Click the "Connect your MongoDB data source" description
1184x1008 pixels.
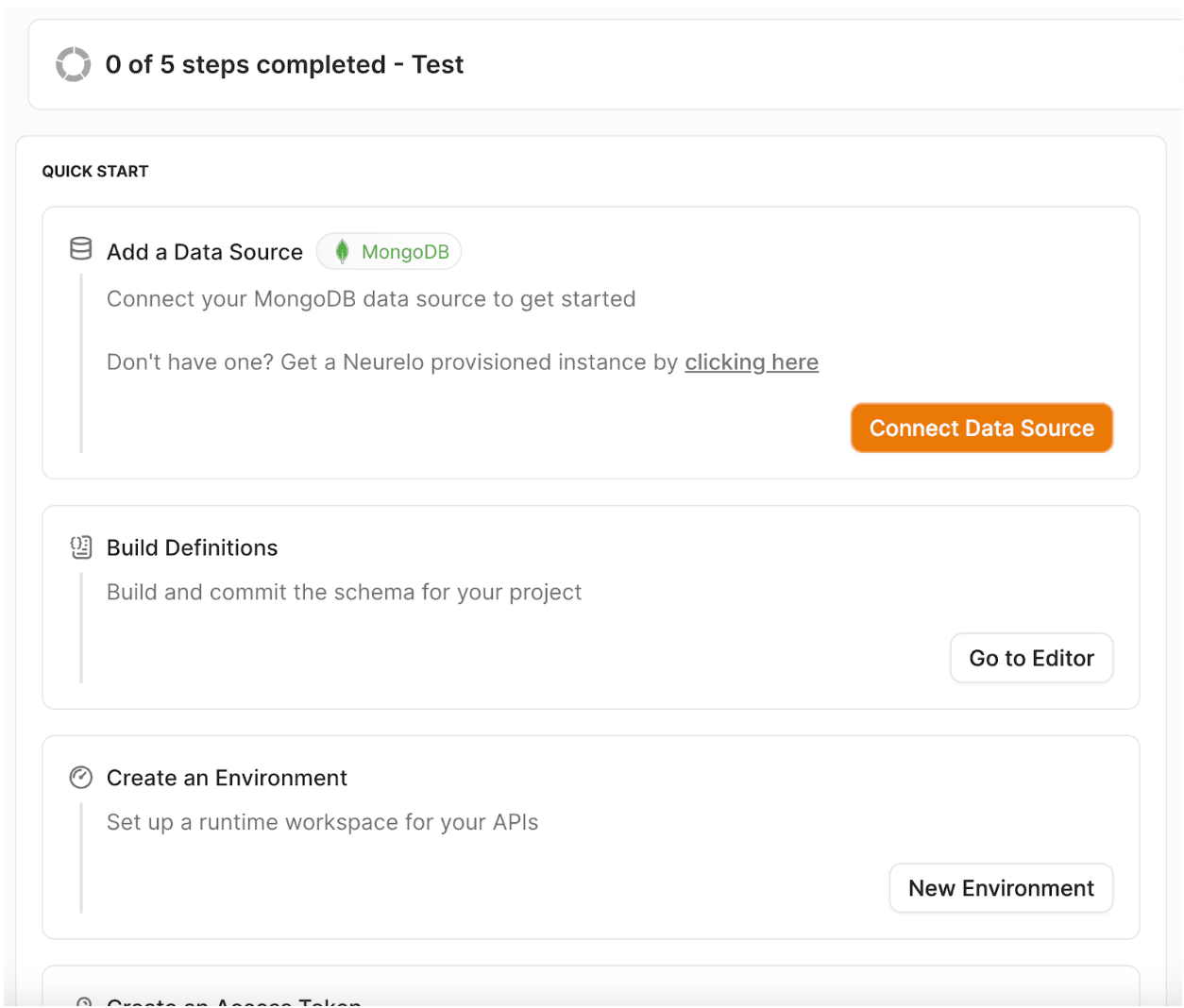(x=371, y=299)
